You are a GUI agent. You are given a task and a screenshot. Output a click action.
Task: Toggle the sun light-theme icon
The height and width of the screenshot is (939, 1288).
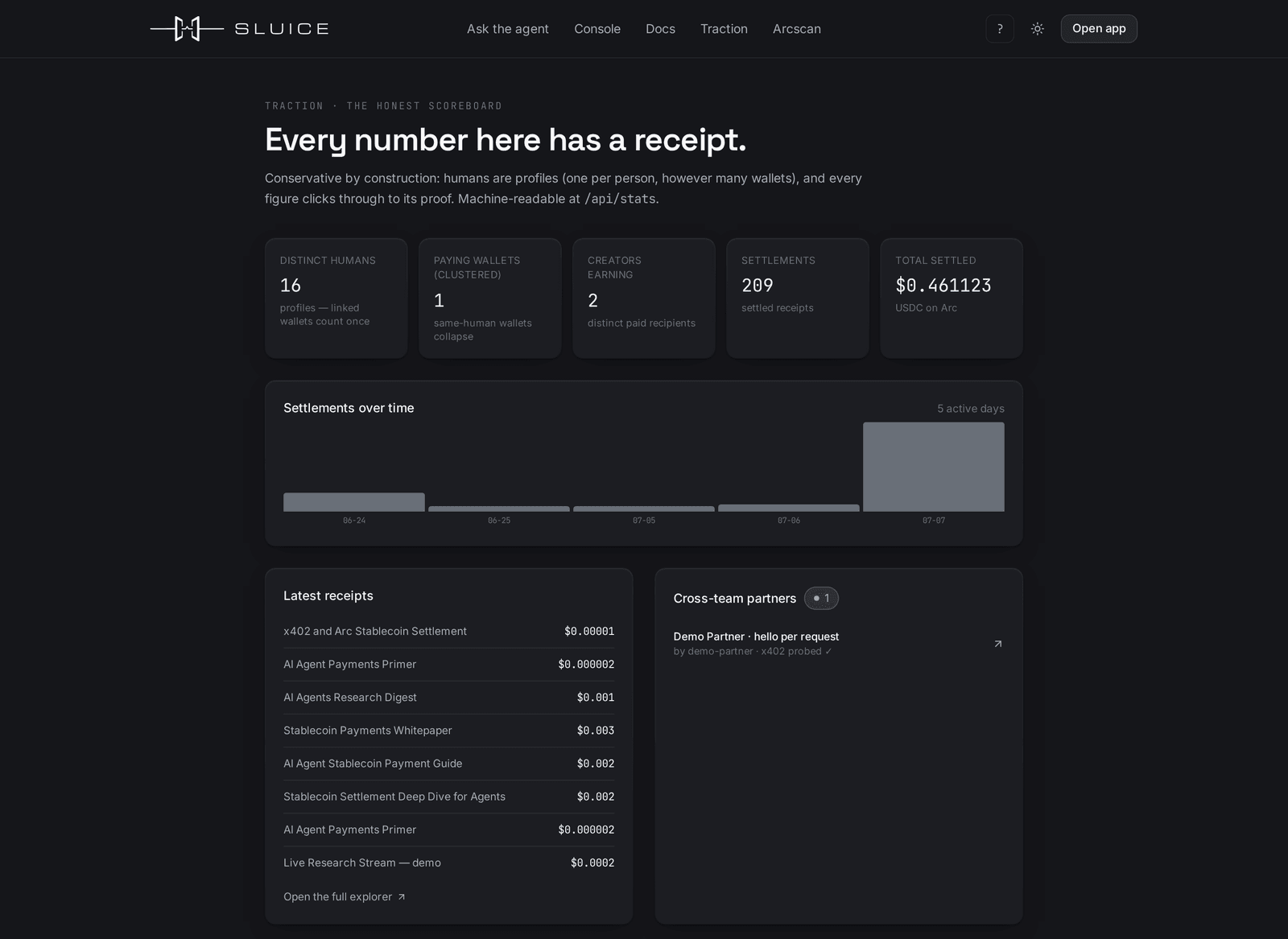click(x=1038, y=29)
